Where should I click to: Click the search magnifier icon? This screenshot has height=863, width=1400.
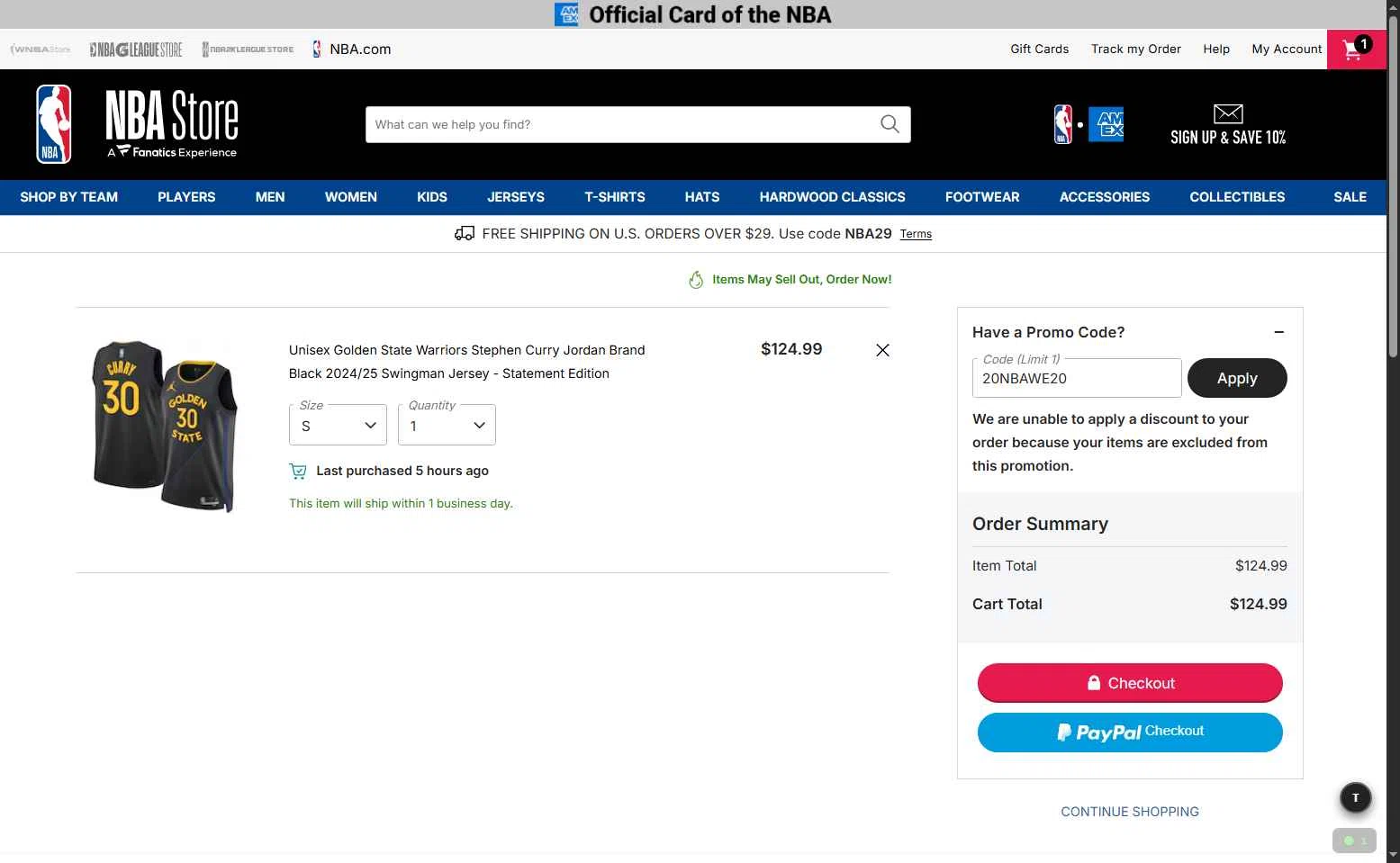point(890,124)
